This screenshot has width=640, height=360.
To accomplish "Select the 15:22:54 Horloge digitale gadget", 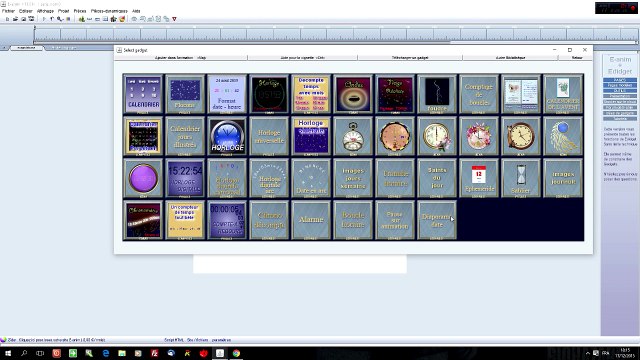I will tap(185, 178).
